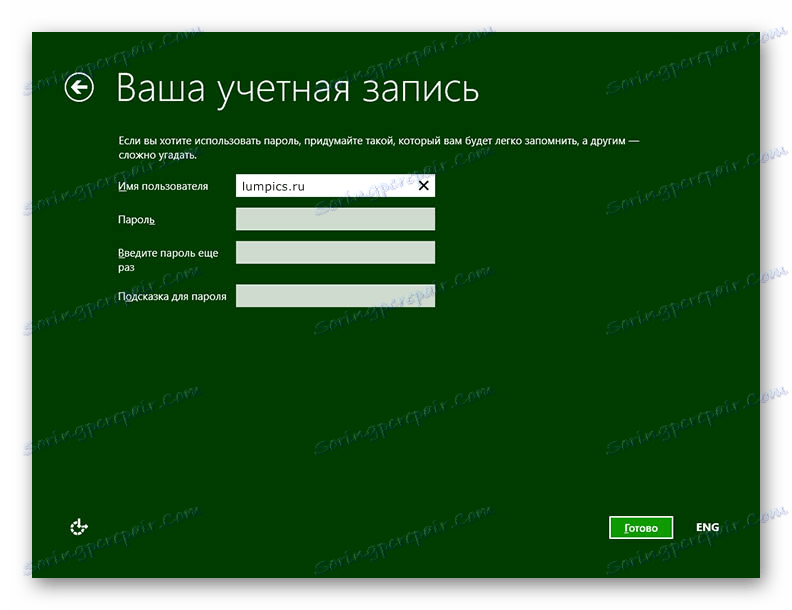
Task: Clear the username field with the X icon
Action: pyautogui.click(x=423, y=186)
